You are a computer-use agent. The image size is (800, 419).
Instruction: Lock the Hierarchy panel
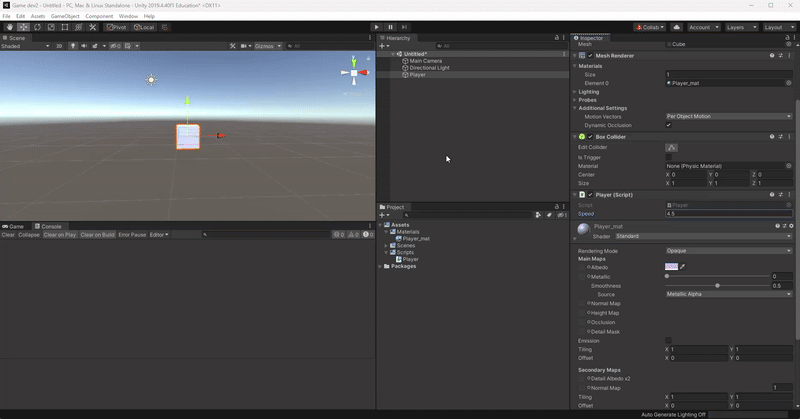557,38
